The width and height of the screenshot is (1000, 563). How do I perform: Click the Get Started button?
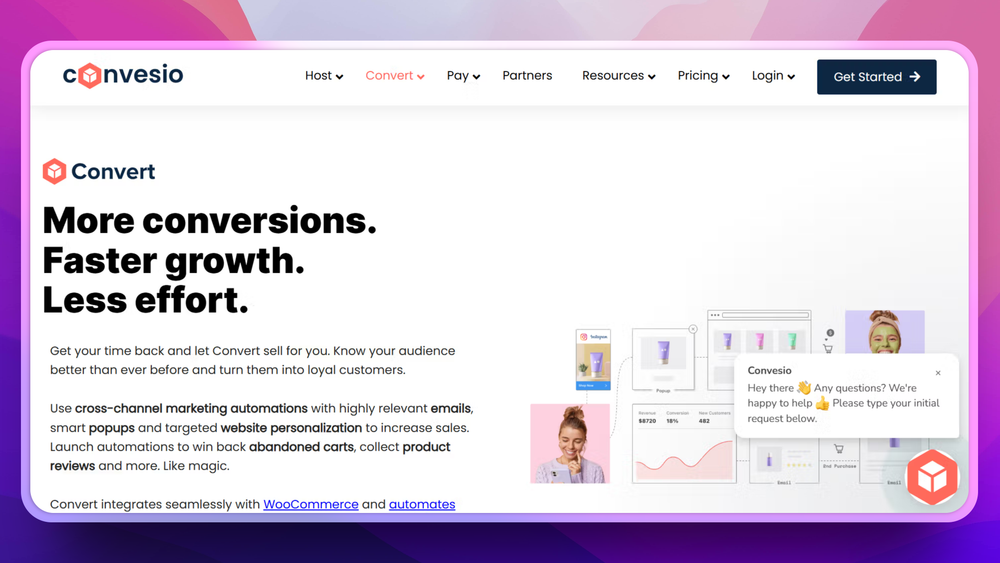(x=876, y=77)
